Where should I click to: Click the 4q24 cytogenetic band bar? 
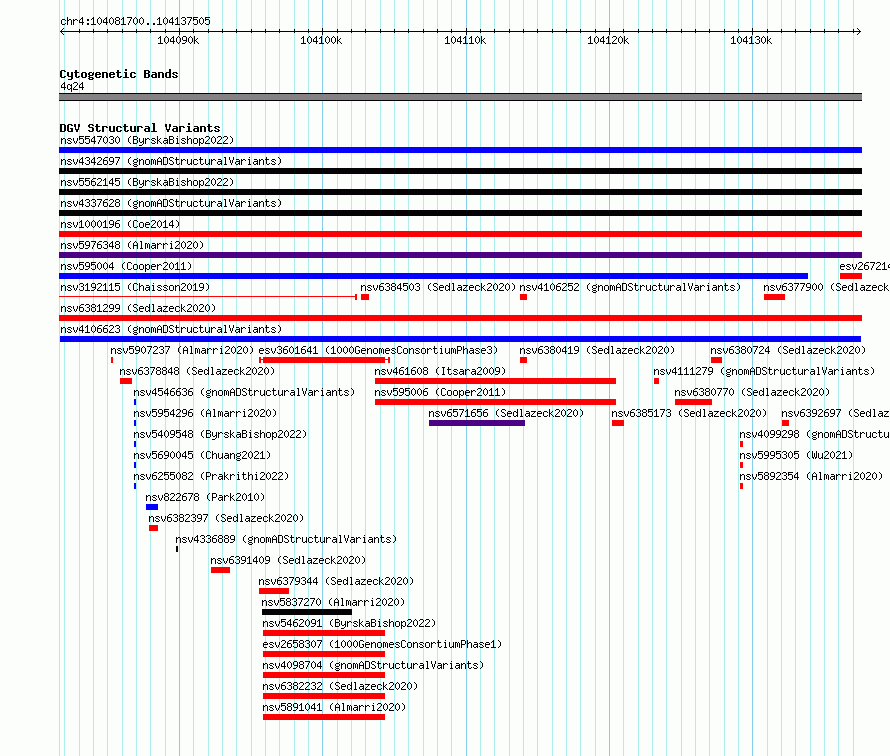pyautogui.click(x=460, y=97)
